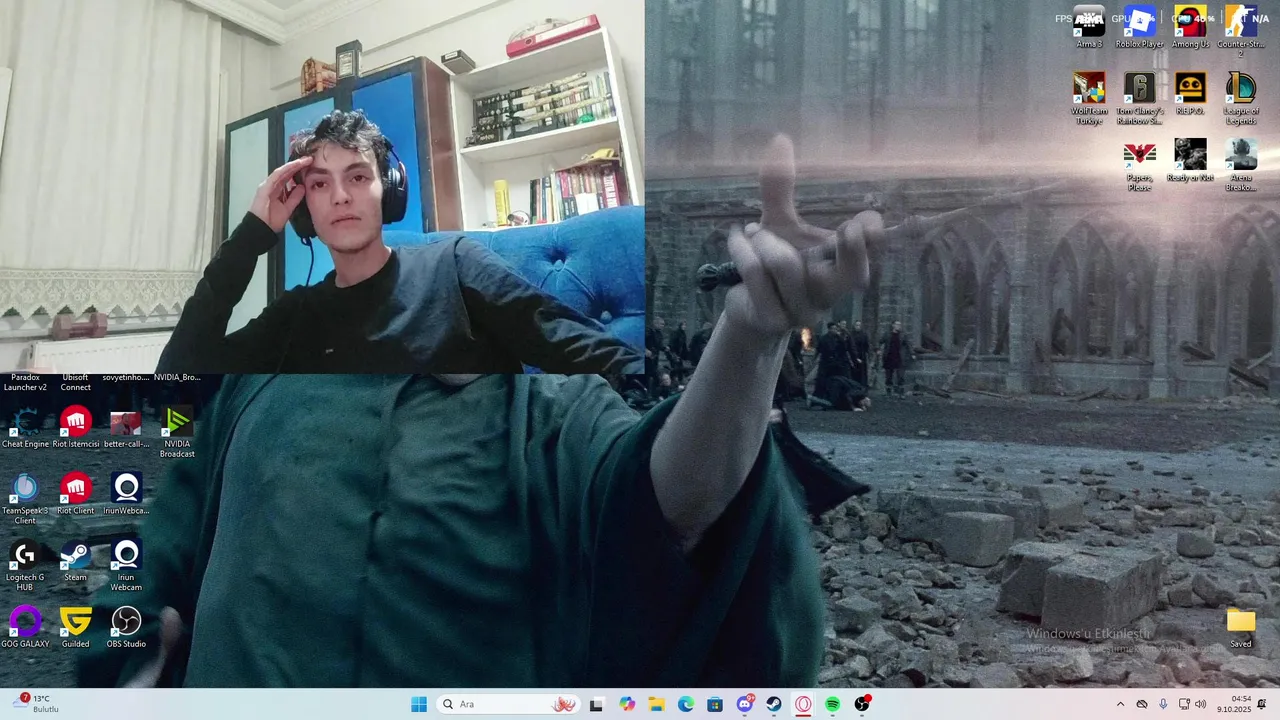Screen dimensions: 1280x720
Task: Open Microsoft Store from the taskbar
Action: tap(715, 704)
